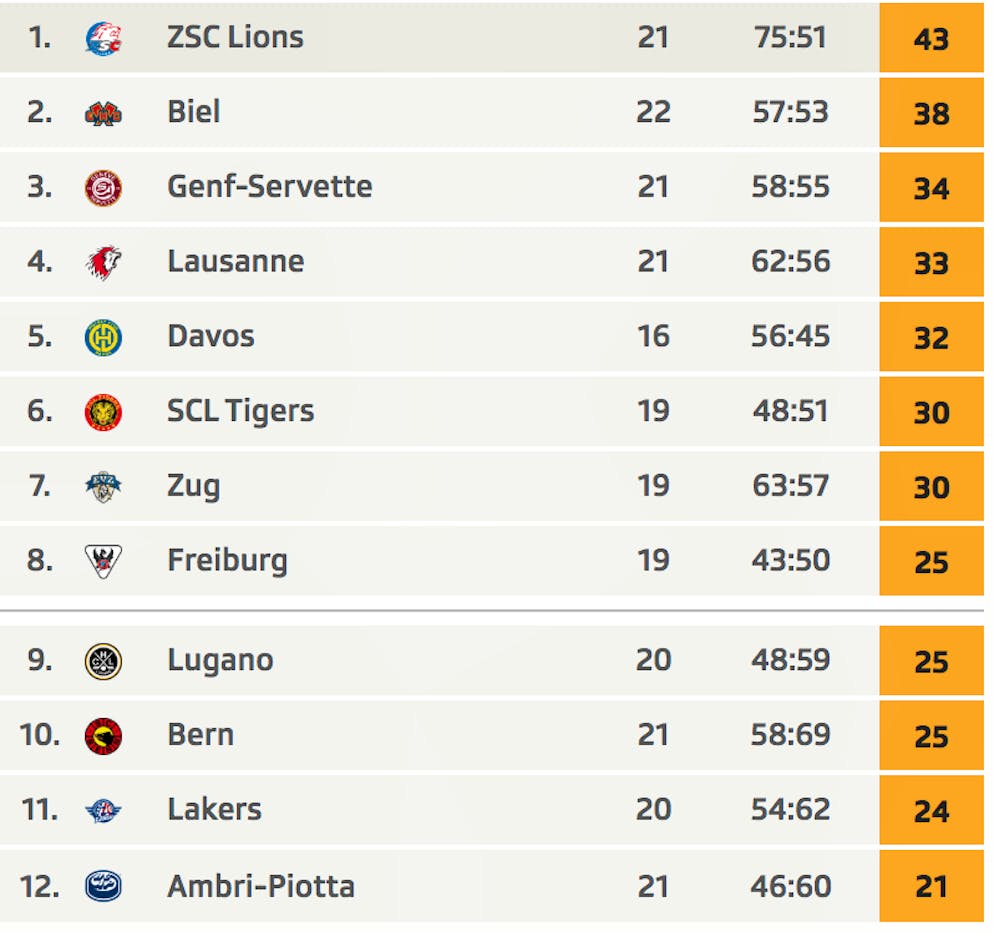994x932 pixels.
Task: Click ZSC Lions' 43 points cell
Action: coord(931,37)
